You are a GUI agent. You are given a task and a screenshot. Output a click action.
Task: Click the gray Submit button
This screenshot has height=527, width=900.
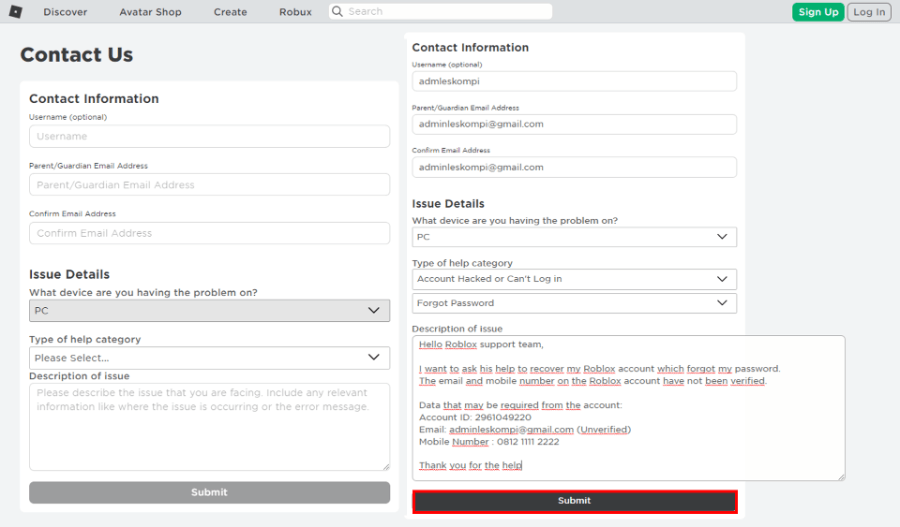pyautogui.click(x=210, y=493)
